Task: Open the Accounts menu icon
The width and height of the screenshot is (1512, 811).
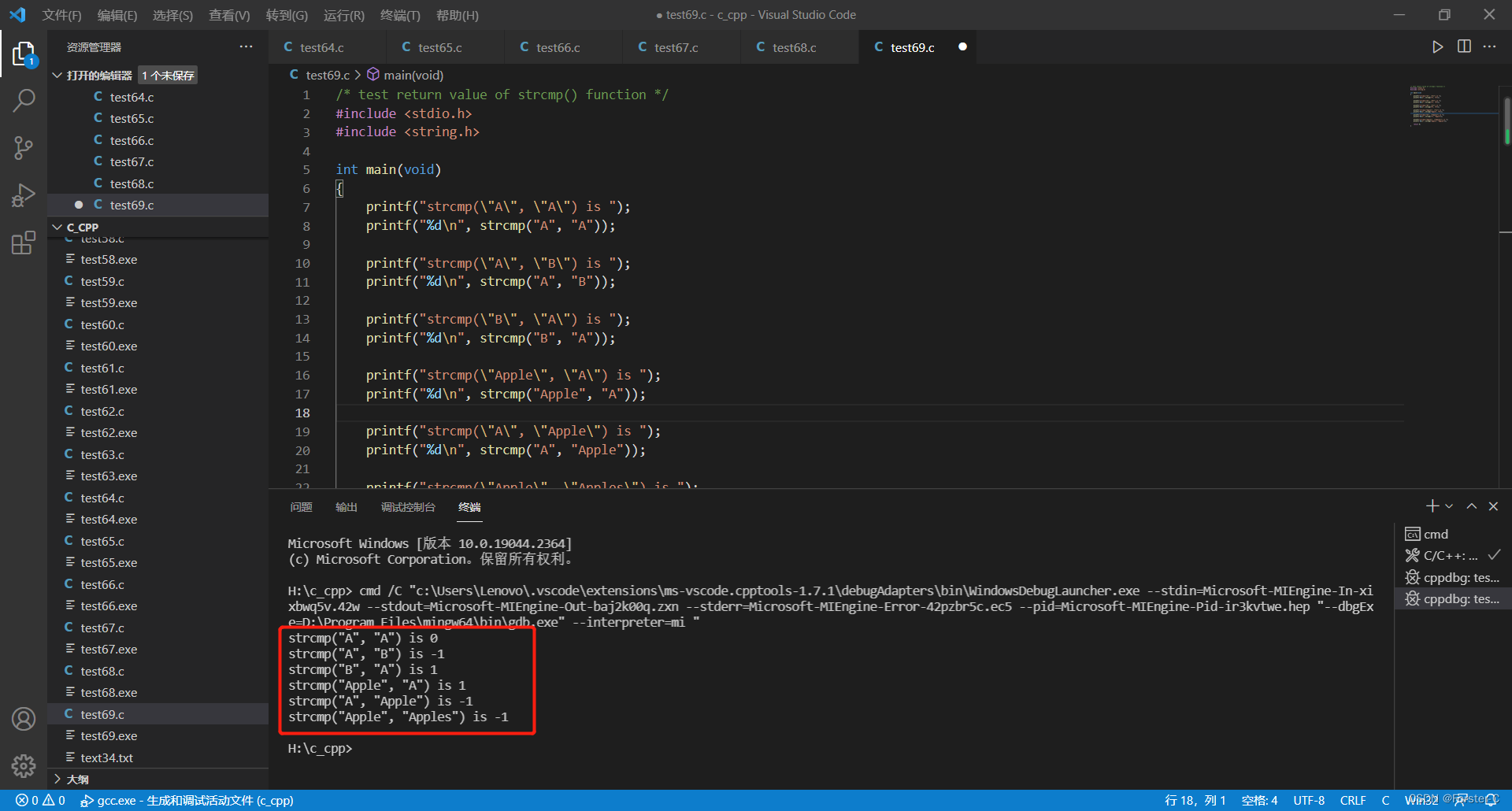Action: pos(24,719)
